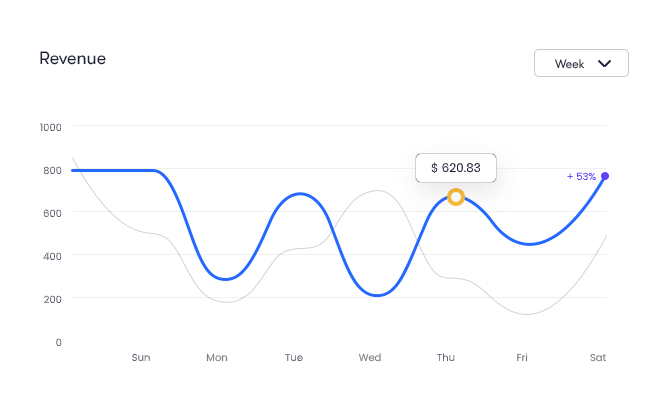Click the 400 value axis label
This screenshot has height=410, width=659.
(51, 256)
